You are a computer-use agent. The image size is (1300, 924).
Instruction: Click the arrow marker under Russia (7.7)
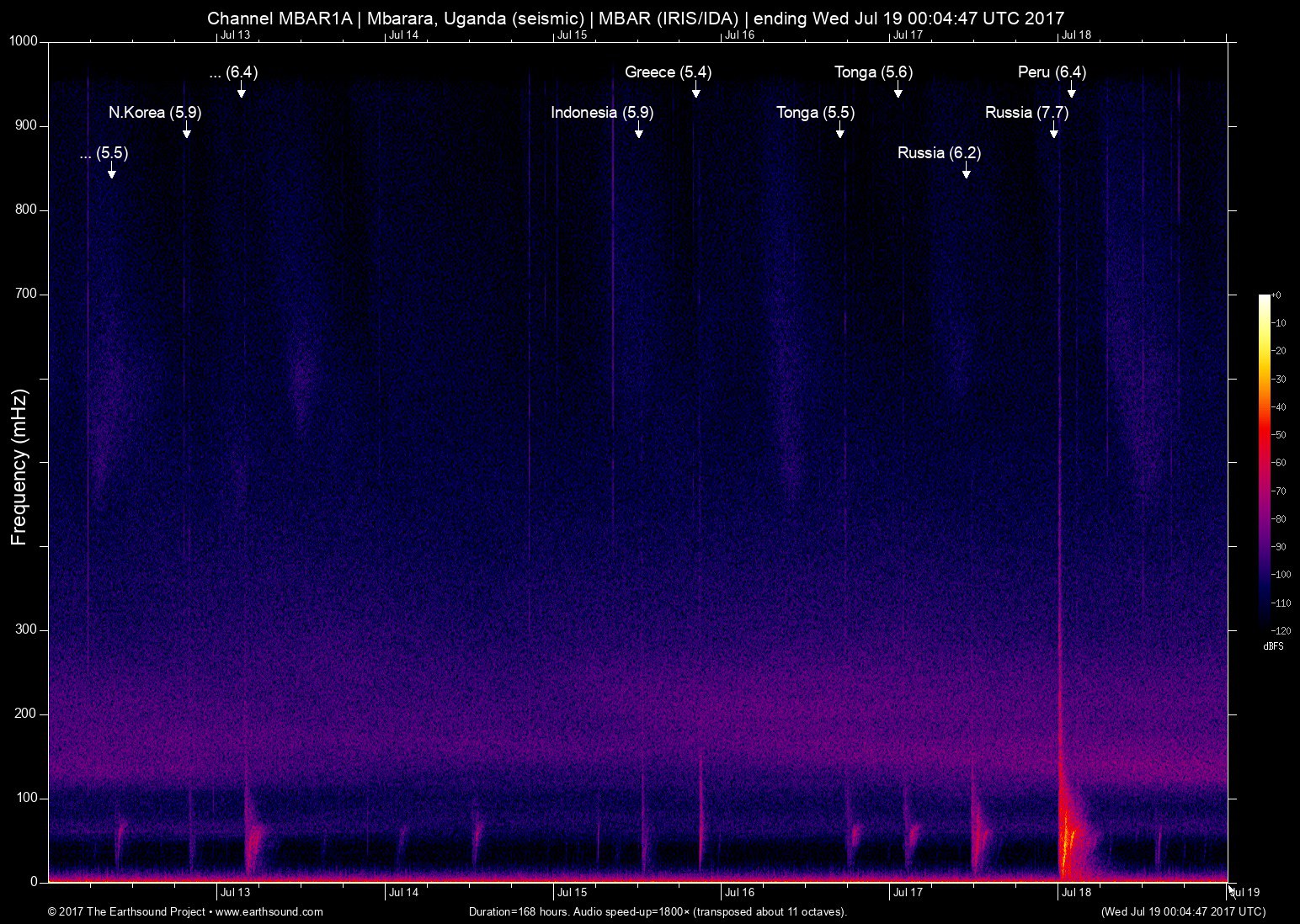tap(1053, 132)
